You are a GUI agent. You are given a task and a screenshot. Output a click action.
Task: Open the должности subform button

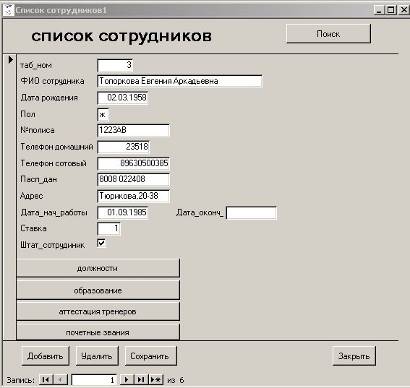click(98, 268)
